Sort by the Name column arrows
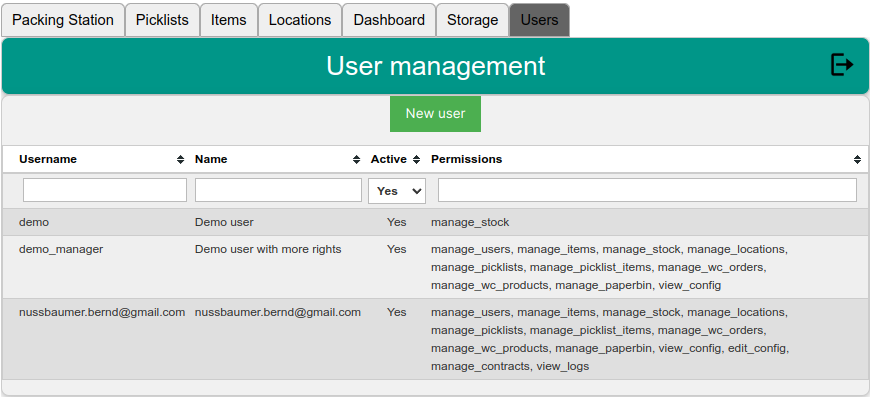The width and height of the screenshot is (876, 397). (356, 160)
